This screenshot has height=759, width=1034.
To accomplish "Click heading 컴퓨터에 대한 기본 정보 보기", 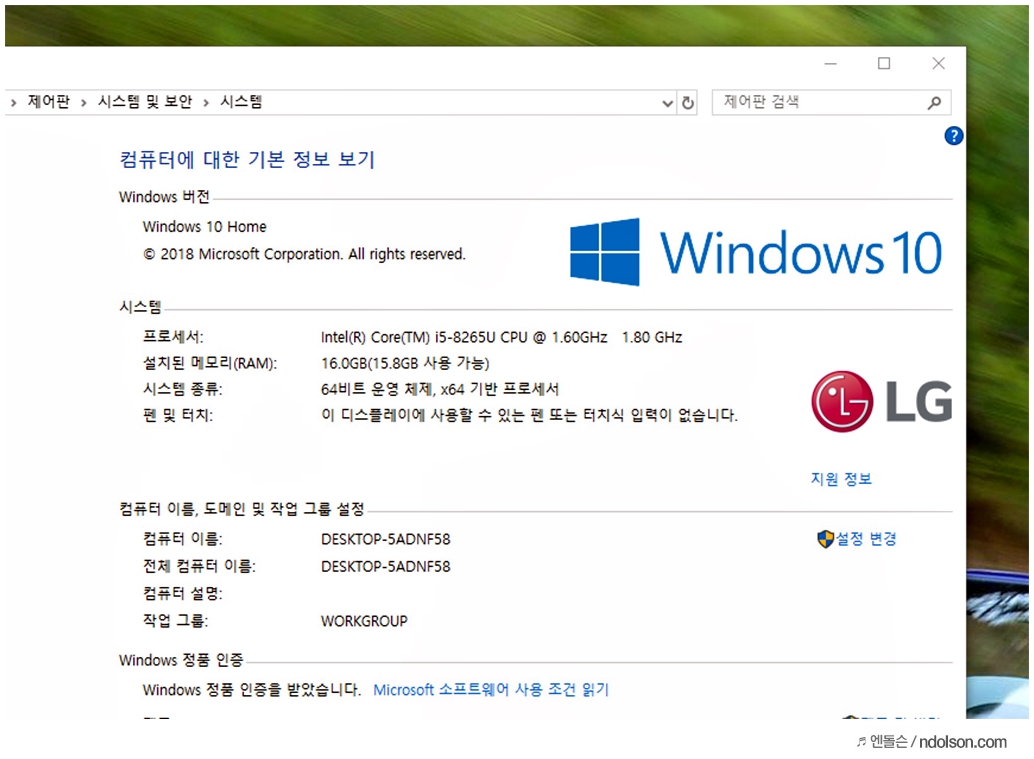I will coord(247,160).
